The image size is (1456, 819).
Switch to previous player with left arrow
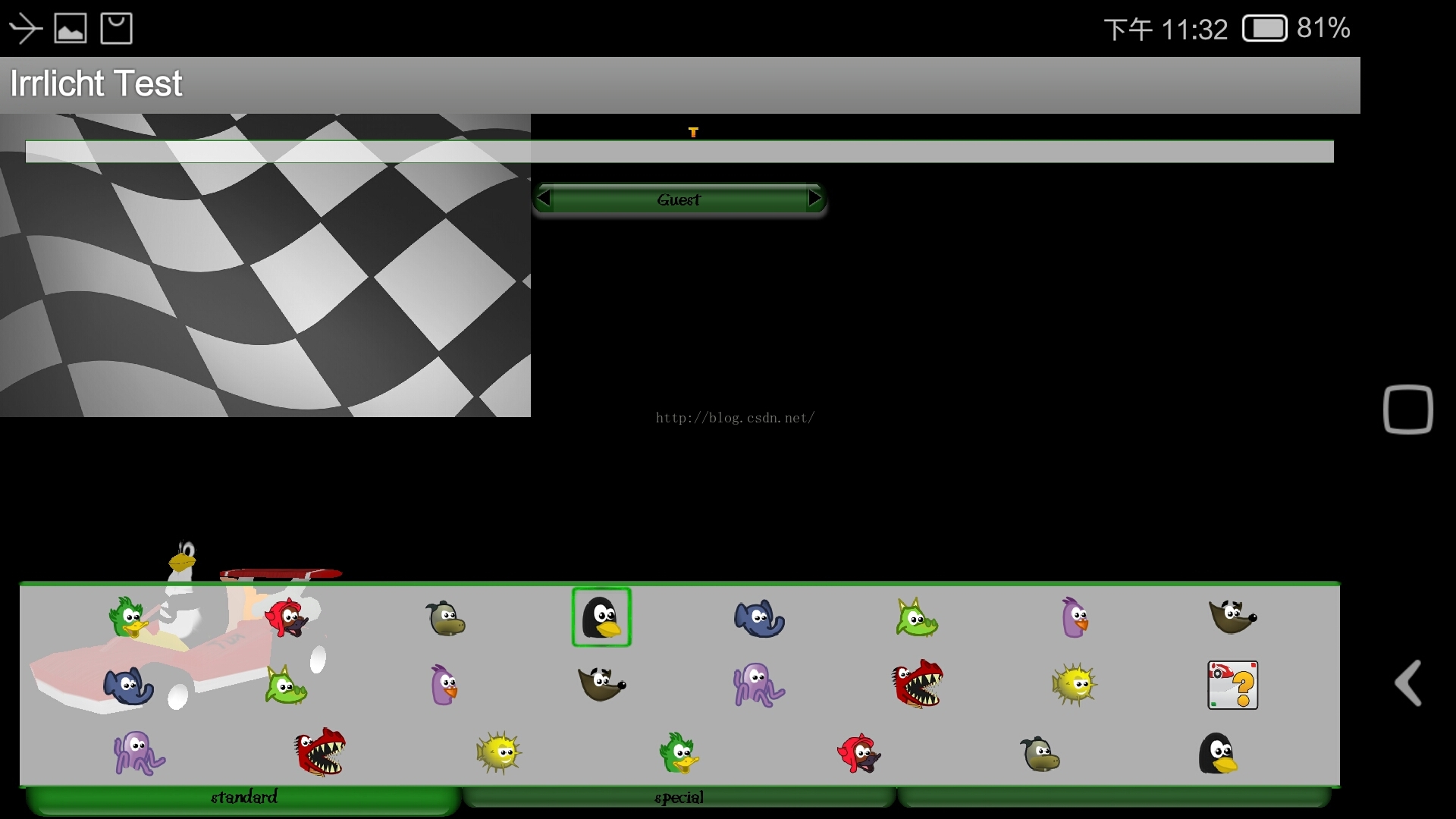tap(543, 199)
